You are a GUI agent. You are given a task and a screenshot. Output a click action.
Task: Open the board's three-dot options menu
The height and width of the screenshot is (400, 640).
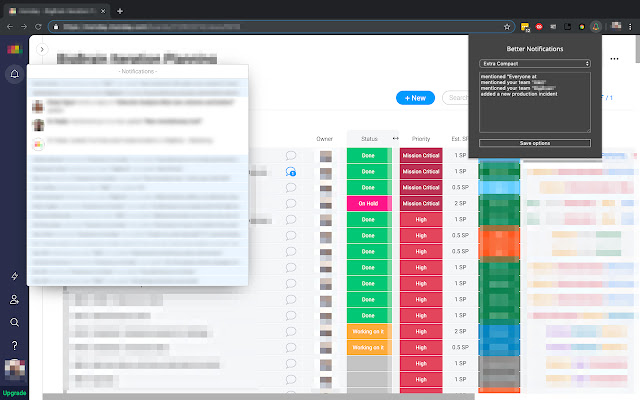pyautogui.click(x=614, y=59)
